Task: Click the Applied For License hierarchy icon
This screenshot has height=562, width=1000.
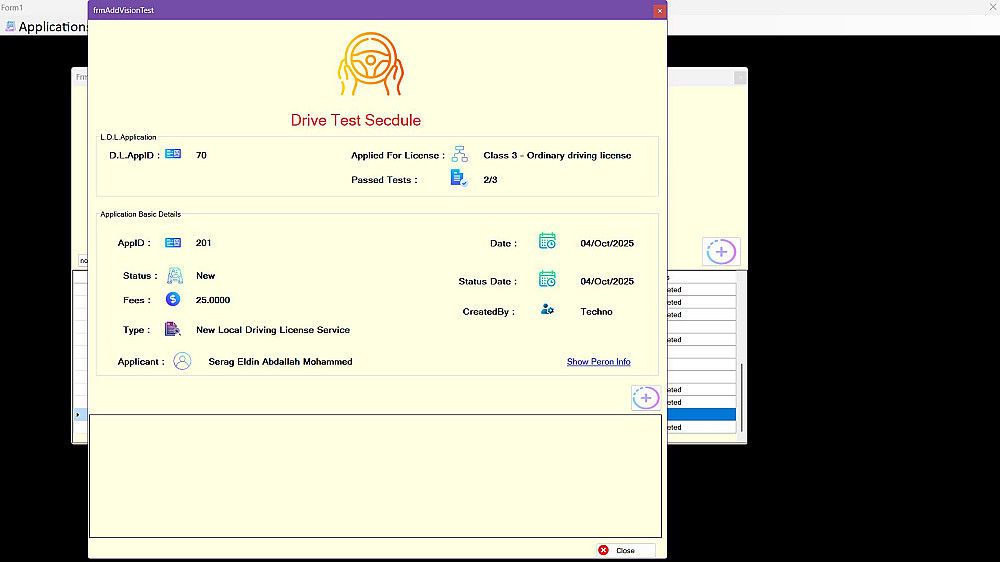Action: coord(460,154)
